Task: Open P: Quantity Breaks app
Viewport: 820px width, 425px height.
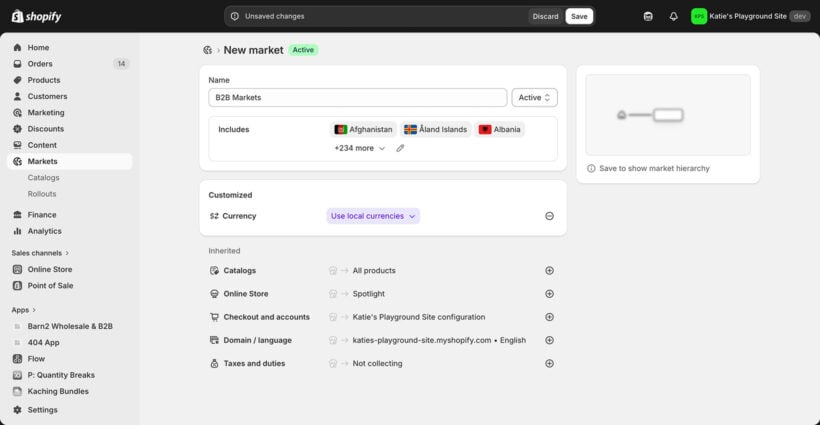Action: click(61, 375)
